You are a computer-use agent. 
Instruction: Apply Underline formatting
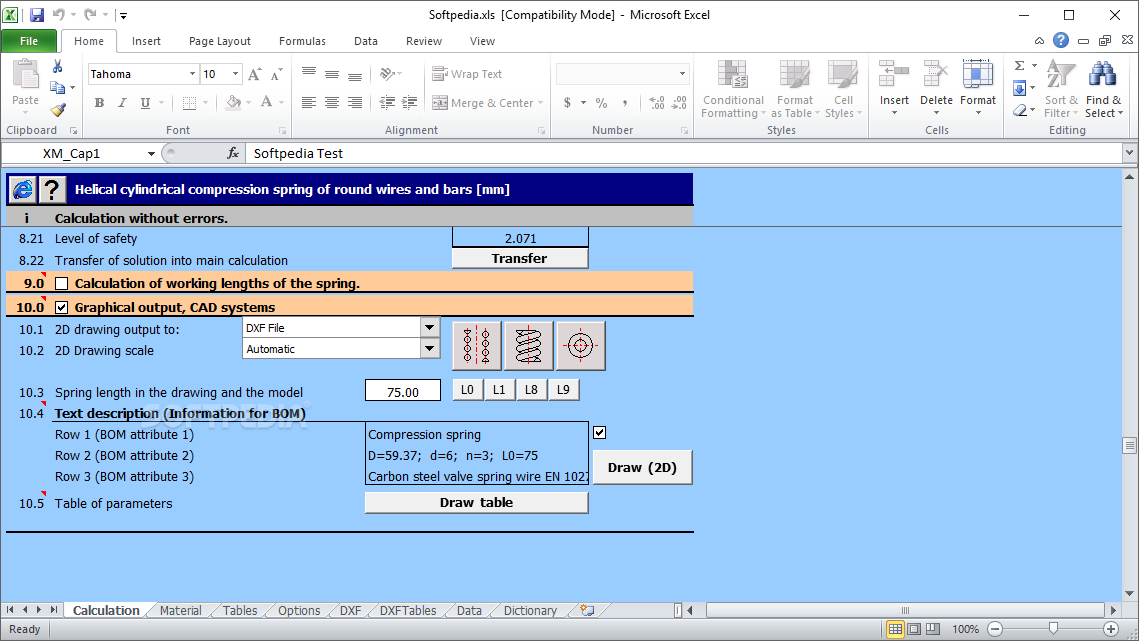coord(145,103)
